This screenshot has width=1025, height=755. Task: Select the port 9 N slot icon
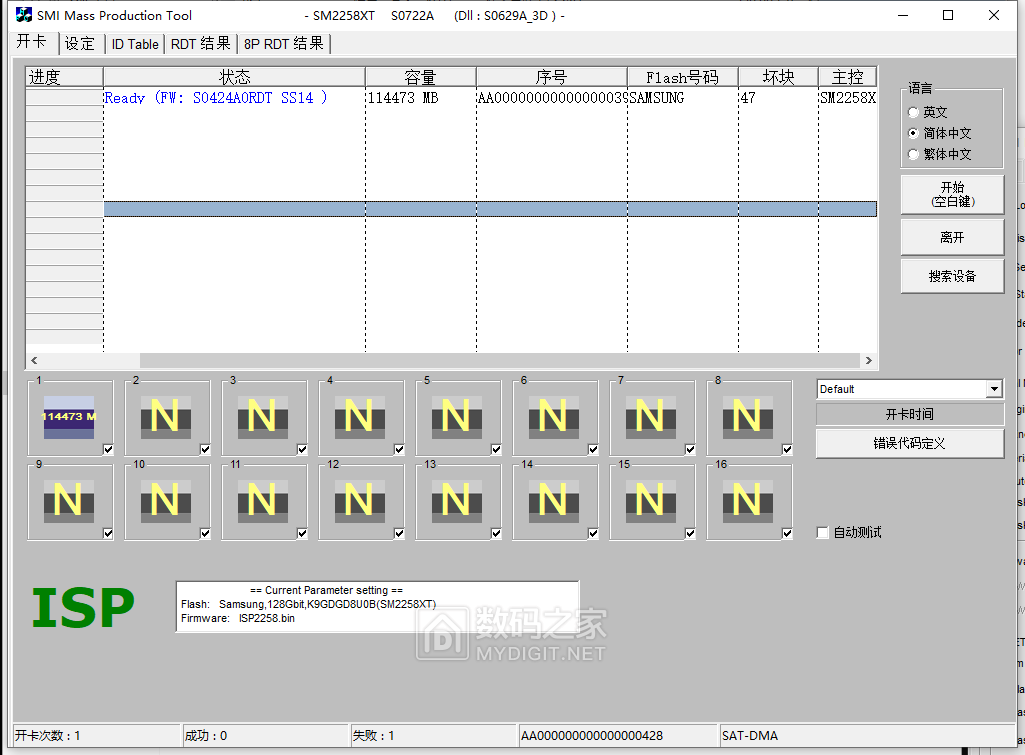point(68,500)
